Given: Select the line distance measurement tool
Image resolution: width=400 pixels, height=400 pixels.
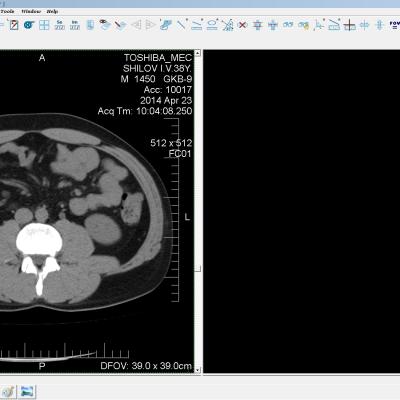Looking at the screenshot, I should point(181,25).
